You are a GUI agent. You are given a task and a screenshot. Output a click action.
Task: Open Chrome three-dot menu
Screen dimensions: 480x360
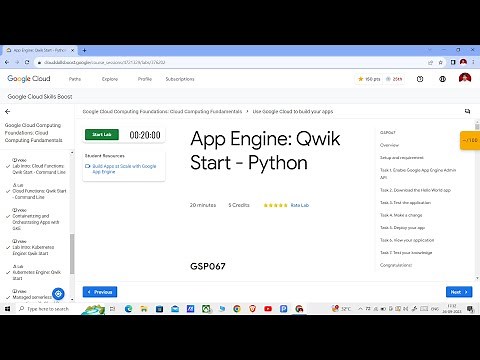(x=473, y=62)
